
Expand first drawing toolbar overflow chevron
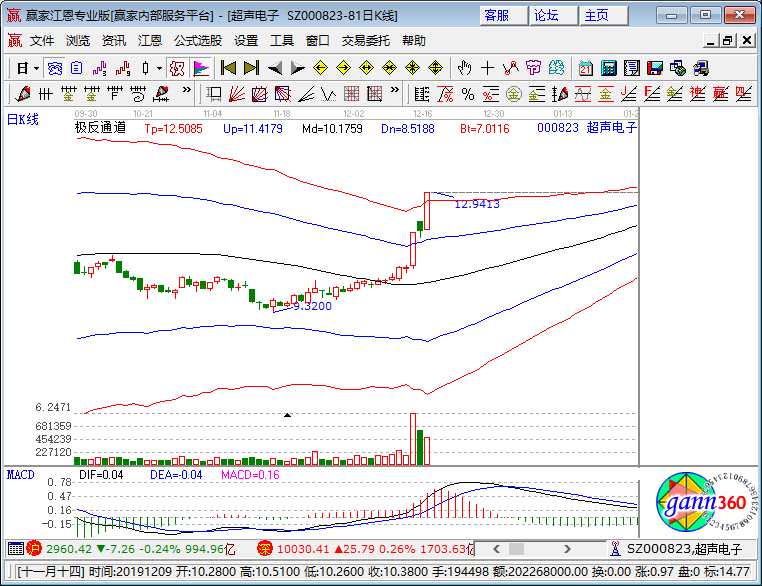tap(187, 90)
